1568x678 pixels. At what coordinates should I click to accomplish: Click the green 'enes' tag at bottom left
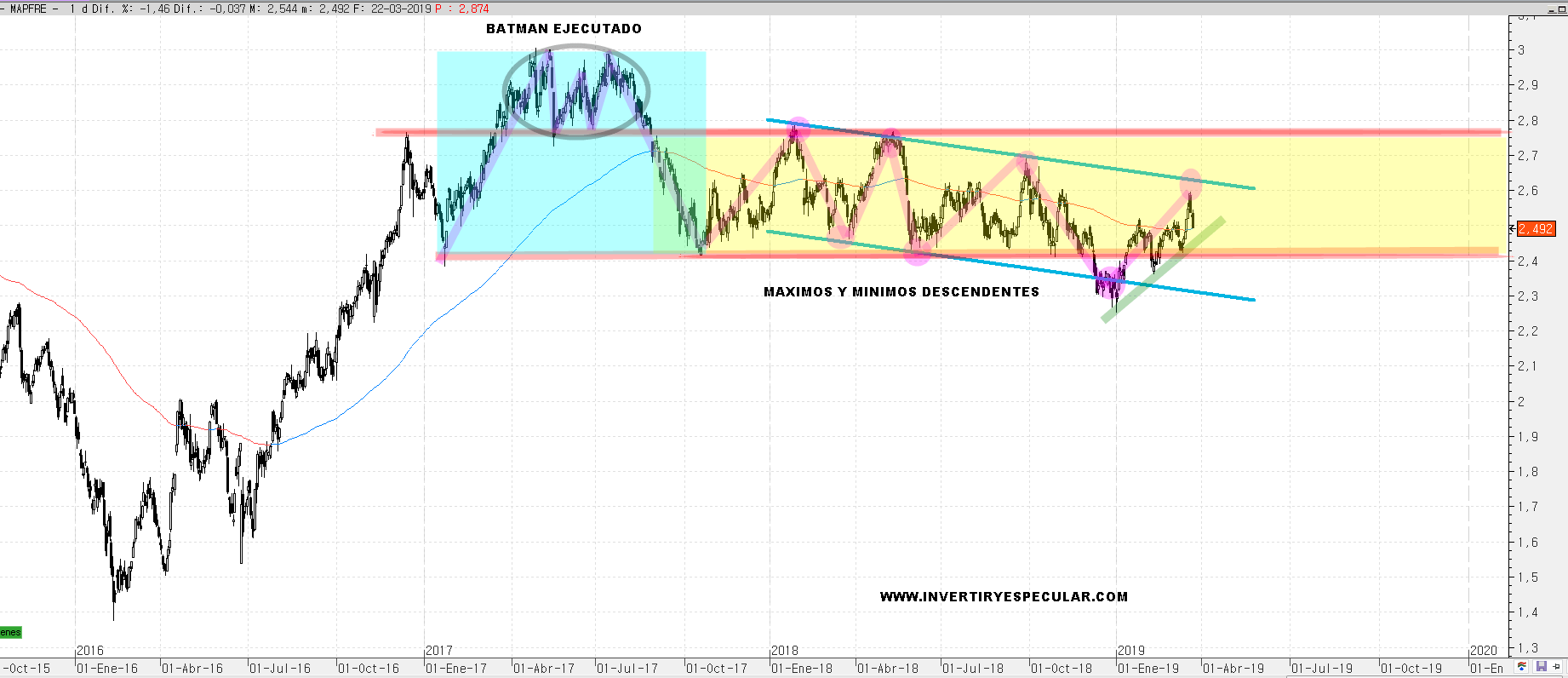click(10, 632)
